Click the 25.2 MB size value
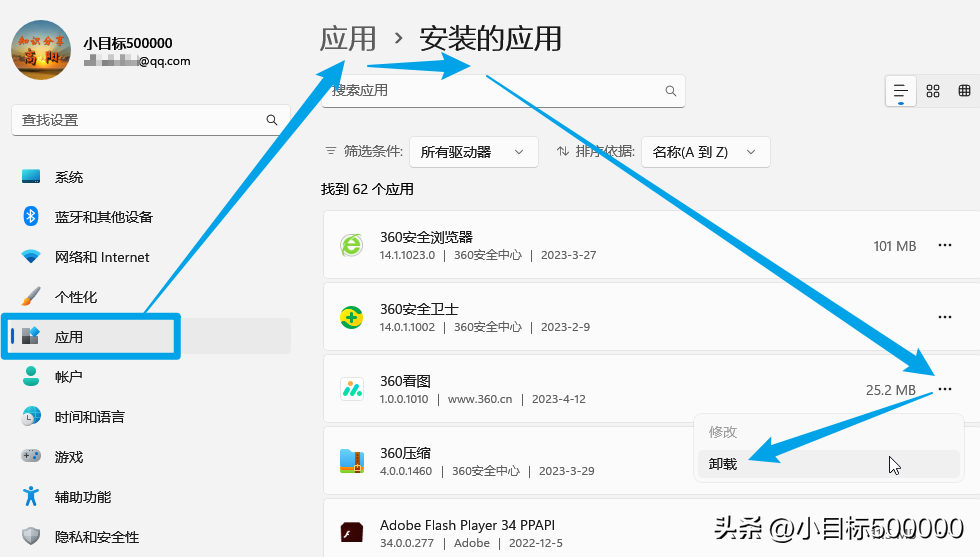The width and height of the screenshot is (980, 557). [891, 390]
